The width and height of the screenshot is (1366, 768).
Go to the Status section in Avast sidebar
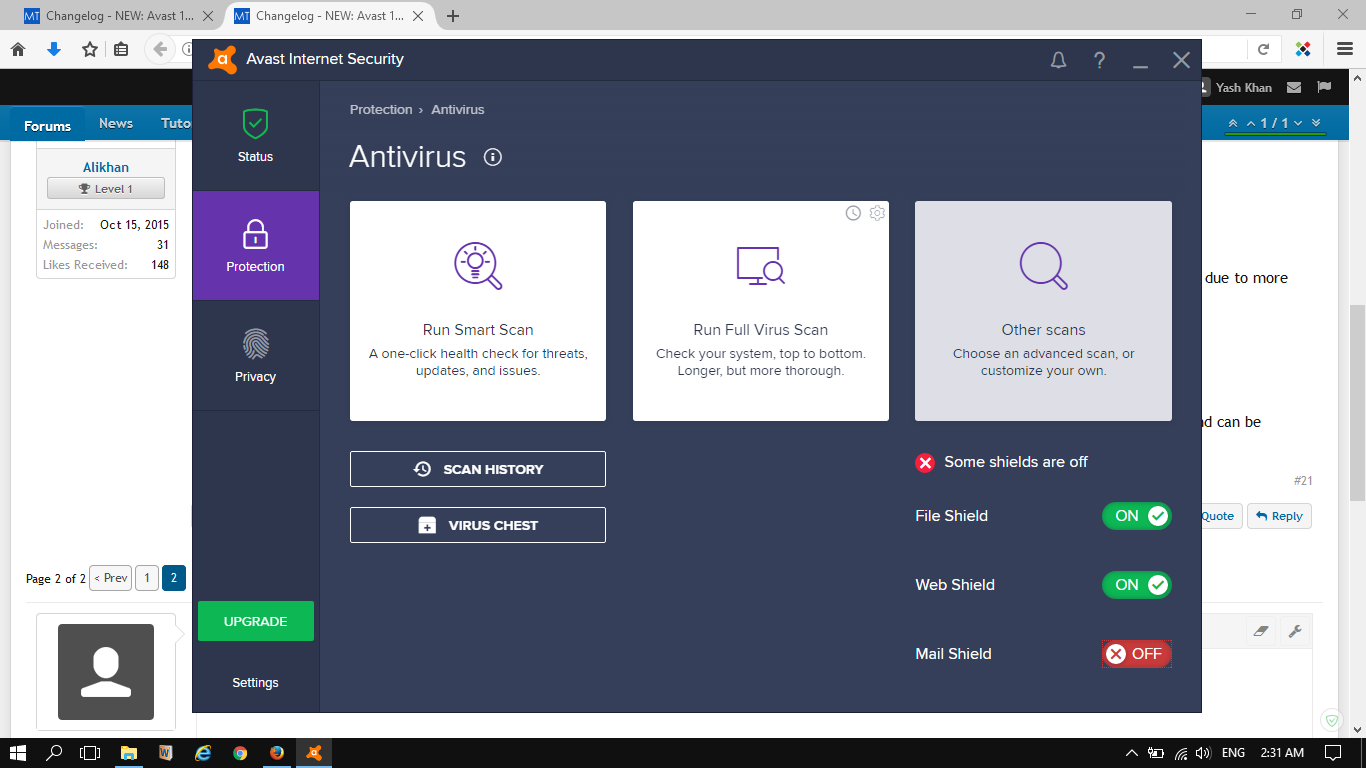coord(256,136)
